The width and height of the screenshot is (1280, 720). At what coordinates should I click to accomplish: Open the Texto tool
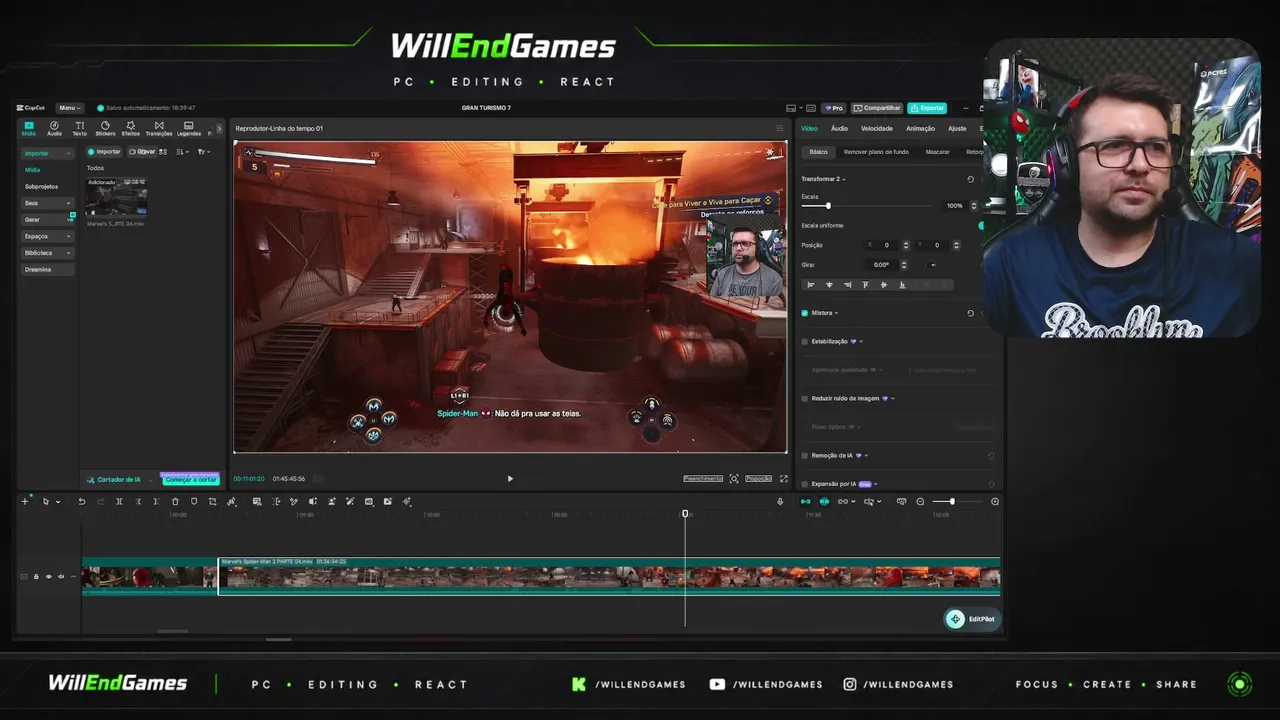coord(79,128)
